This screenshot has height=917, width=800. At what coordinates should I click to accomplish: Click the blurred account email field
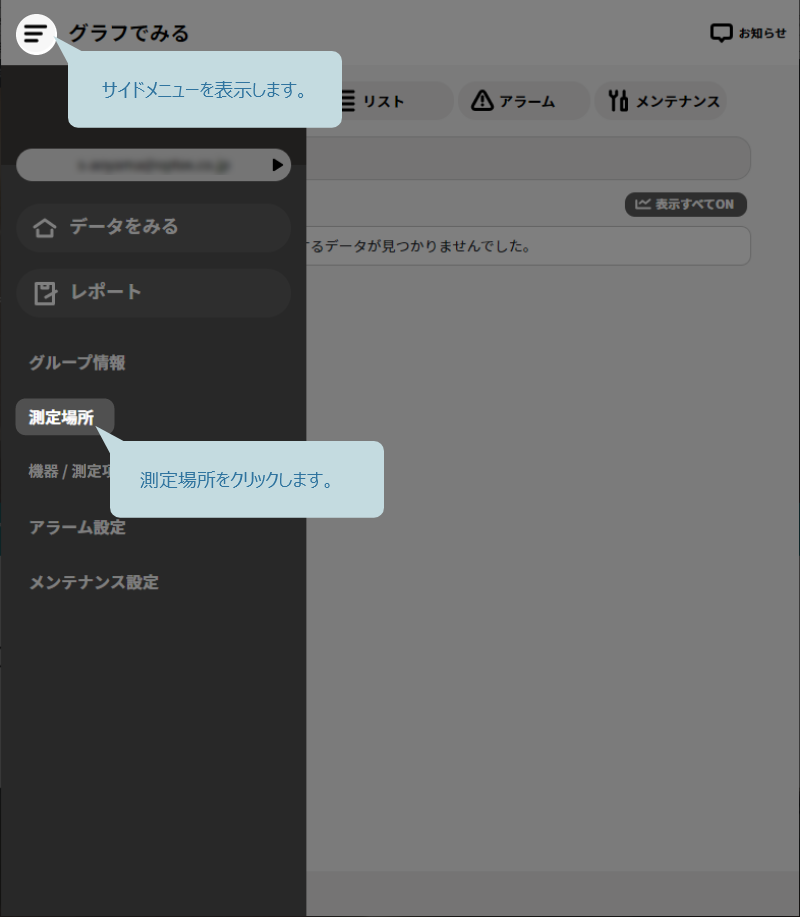(x=153, y=165)
